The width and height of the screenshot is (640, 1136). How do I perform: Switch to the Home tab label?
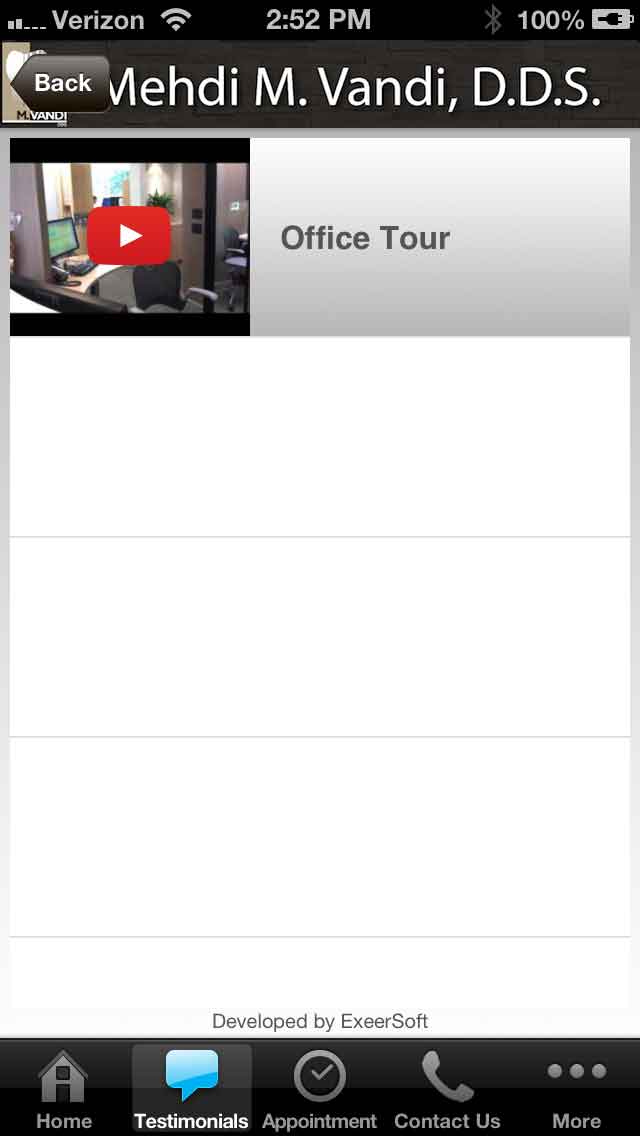pos(64,1121)
